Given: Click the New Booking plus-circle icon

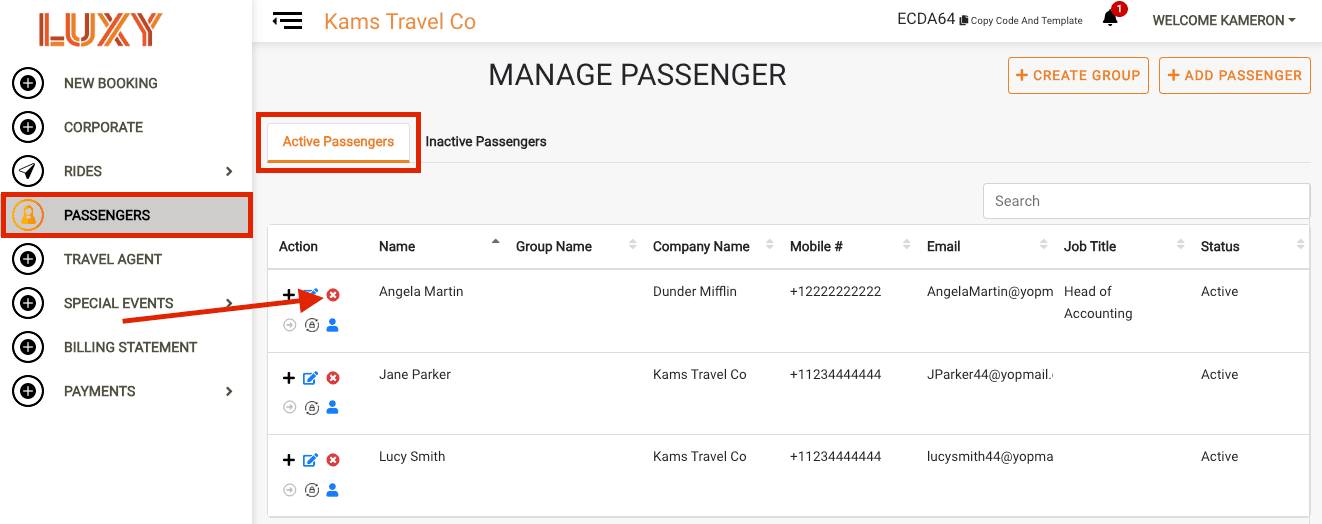Looking at the screenshot, I should pos(28,83).
